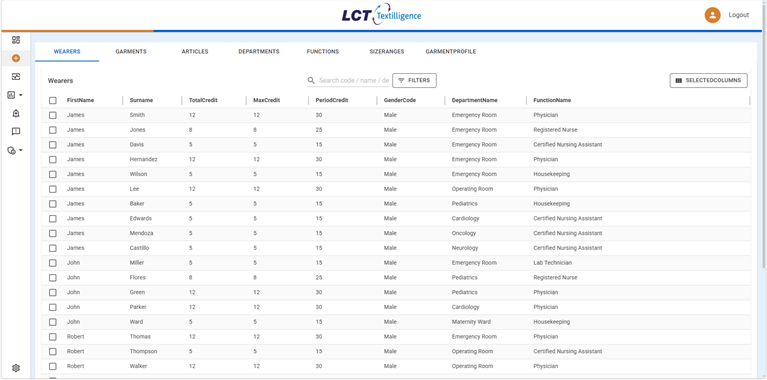Sort by the FirstName column header
The width and height of the screenshot is (767, 380).
[x=80, y=100]
